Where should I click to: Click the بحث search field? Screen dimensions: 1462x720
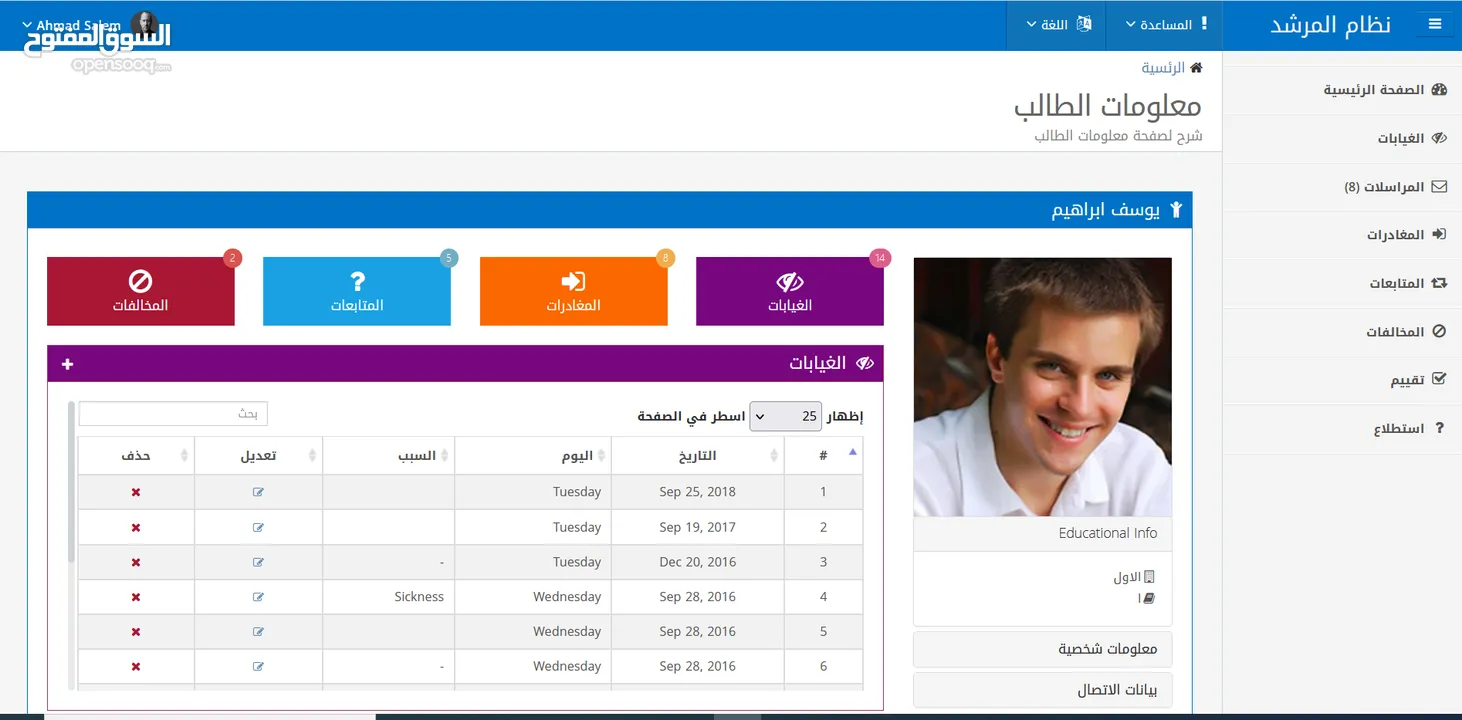[x=173, y=413]
